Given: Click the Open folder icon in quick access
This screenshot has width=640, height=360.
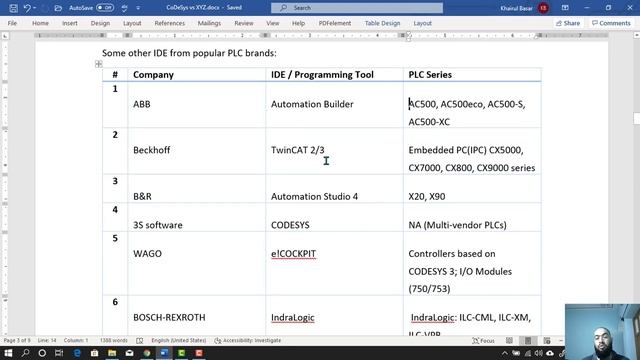Looking at the screenshot, I should pyautogui.click(x=58, y=8).
